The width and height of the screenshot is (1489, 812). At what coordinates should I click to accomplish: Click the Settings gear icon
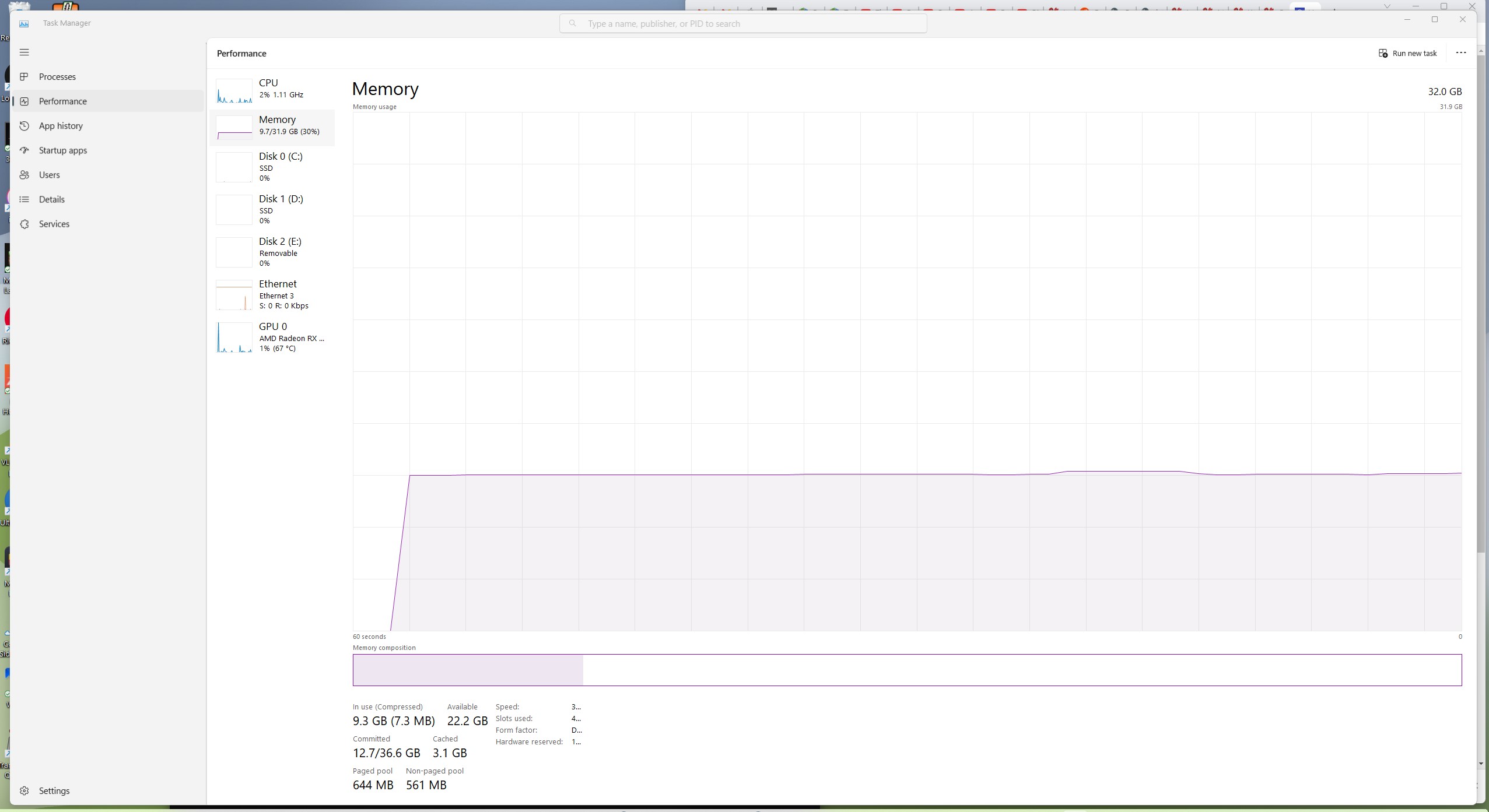pos(24,791)
